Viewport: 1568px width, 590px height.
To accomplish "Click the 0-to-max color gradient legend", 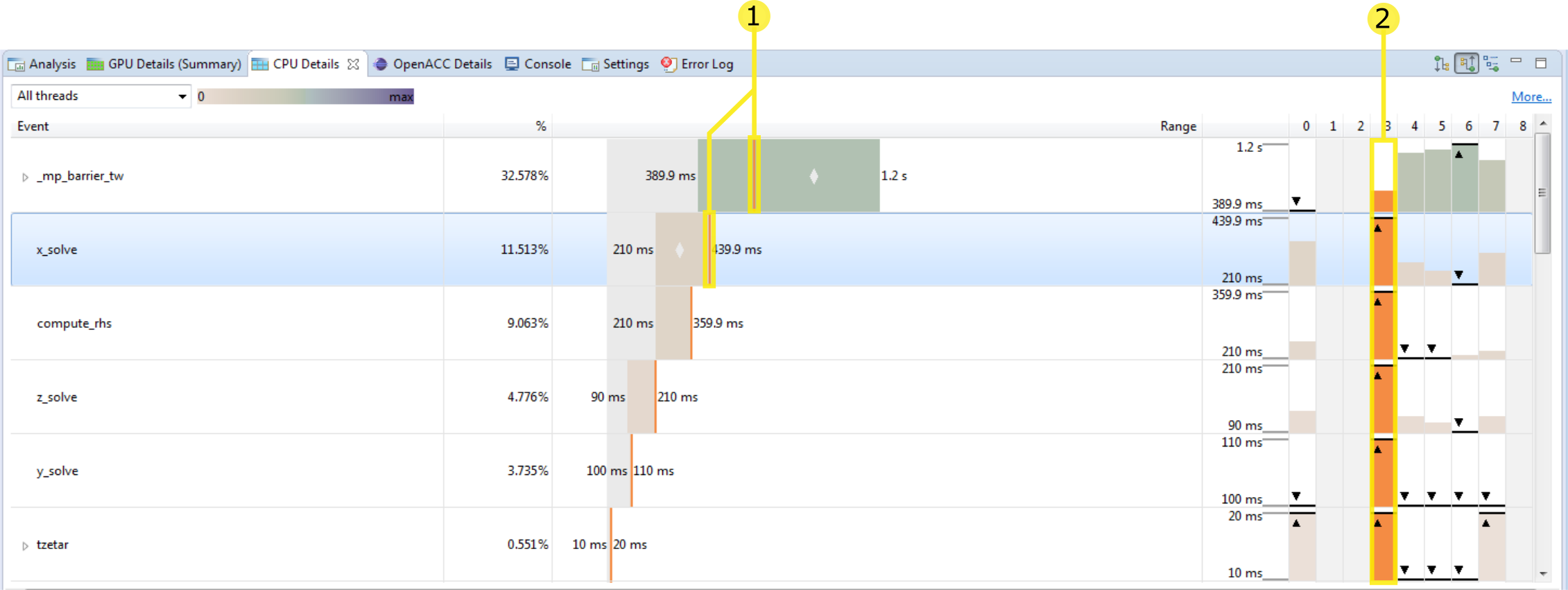I will click(x=305, y=96).
